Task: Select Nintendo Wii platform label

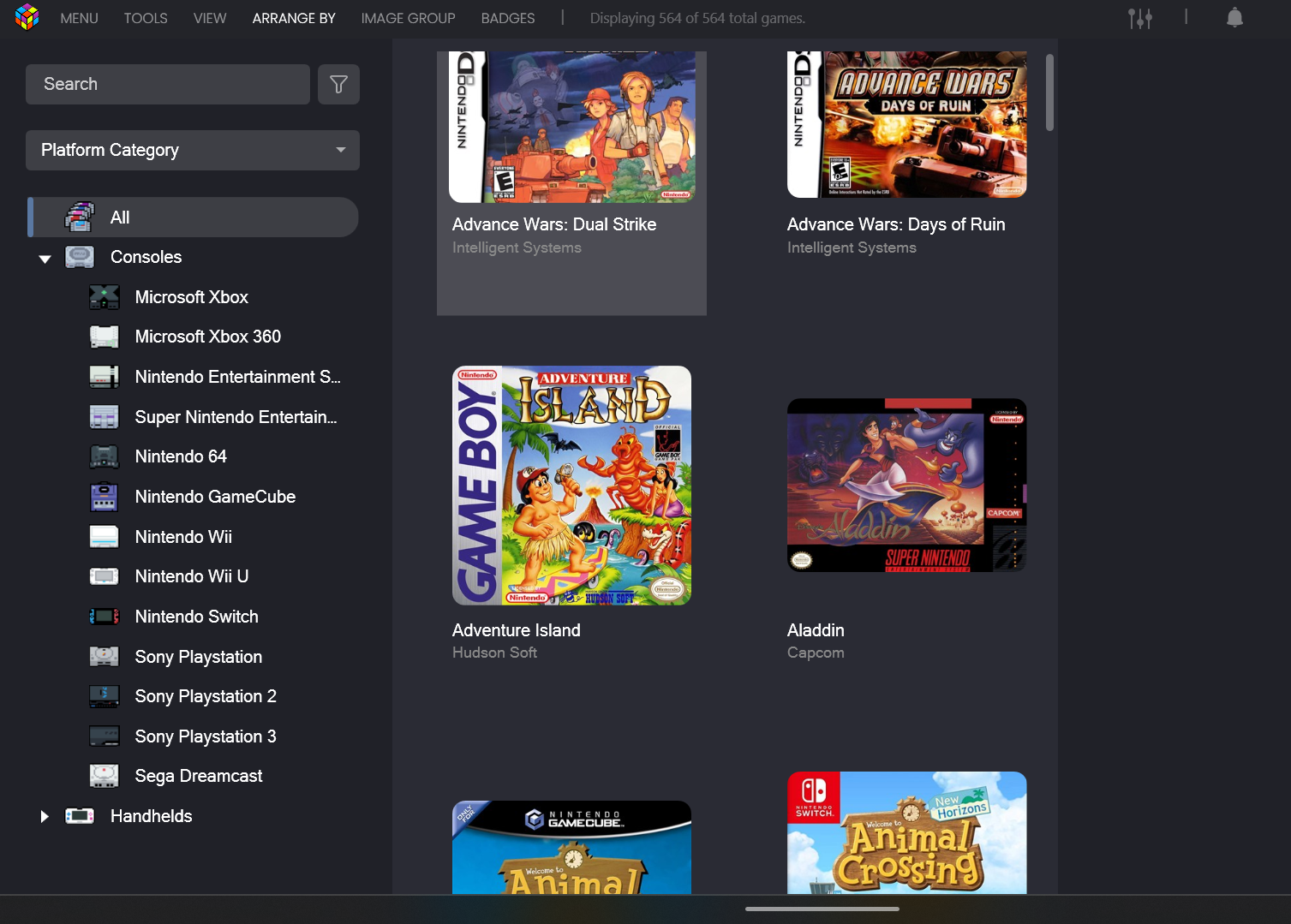Action: [x=183, y=537]
